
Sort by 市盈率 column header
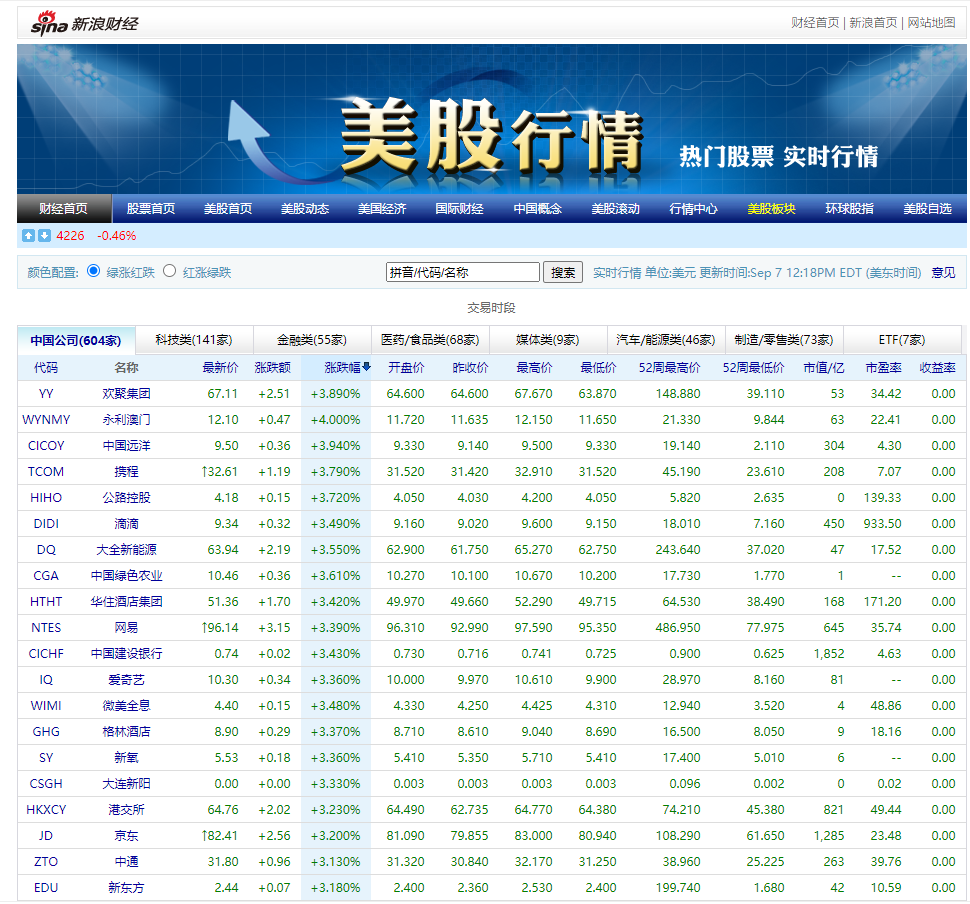[x=883, y=368]
